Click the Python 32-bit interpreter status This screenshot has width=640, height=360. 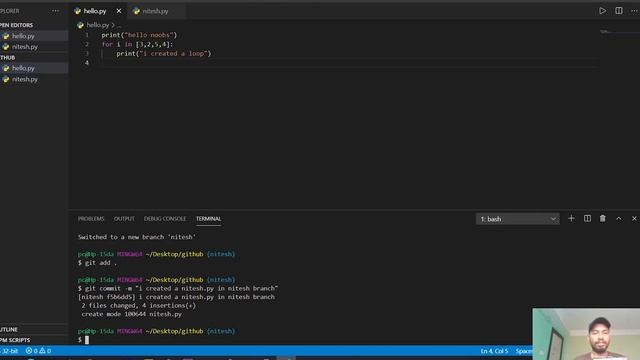9,351
